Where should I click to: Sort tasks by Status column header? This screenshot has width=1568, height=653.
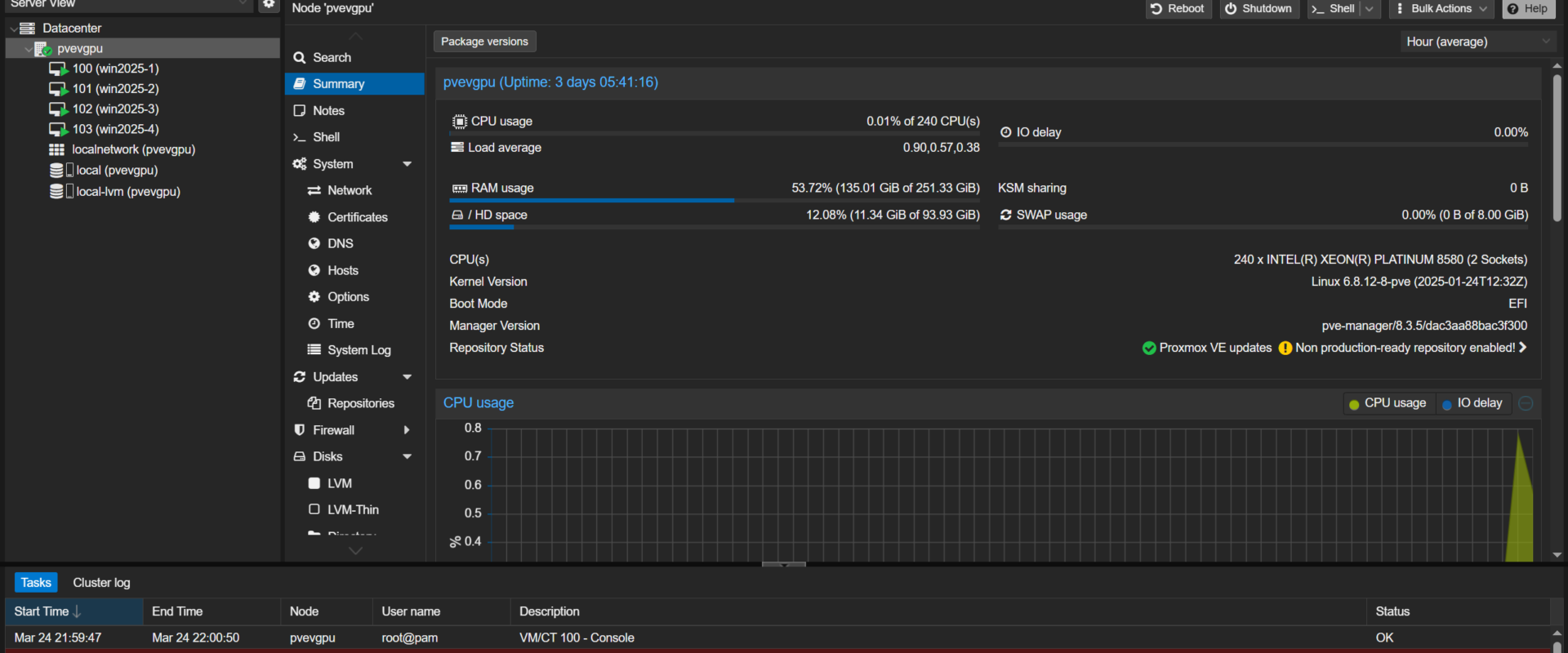click(x=1459, y=611)
